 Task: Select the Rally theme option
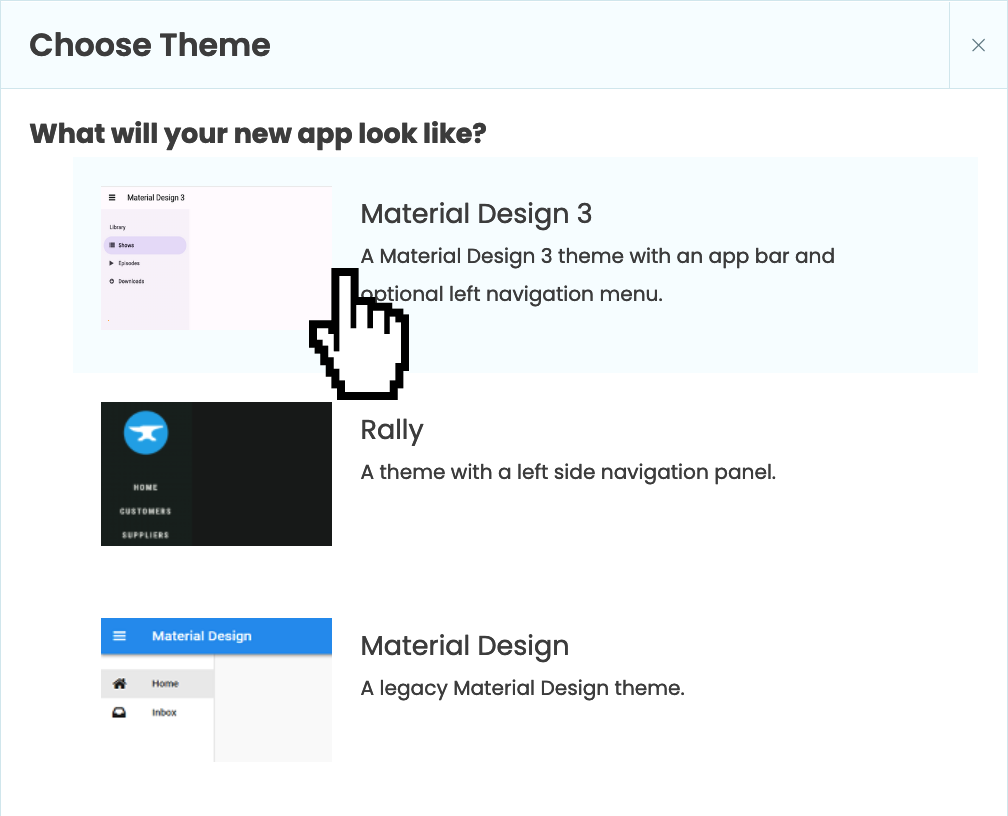click(392, 430)
